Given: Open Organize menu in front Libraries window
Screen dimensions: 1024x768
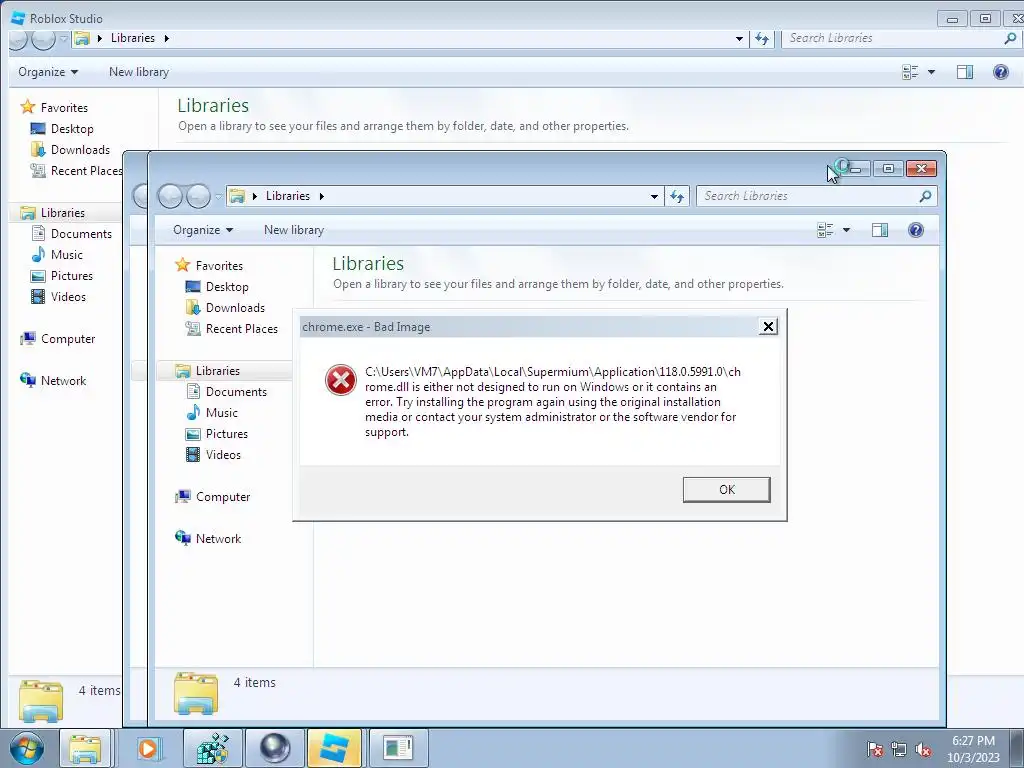Looking at the screenshot, I should pyautogui.click(x=202, y=230).
